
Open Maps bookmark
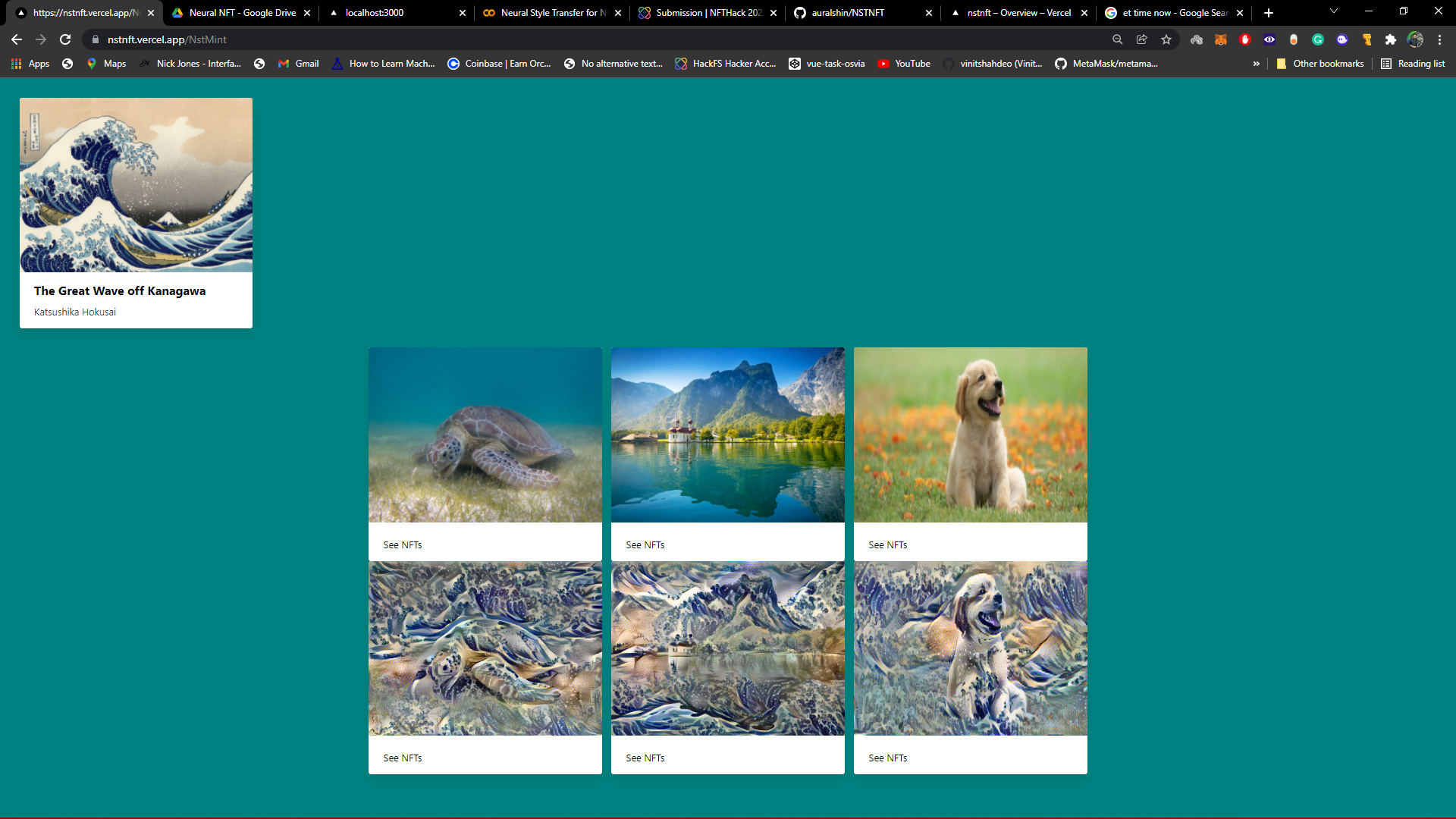(106, 64)
